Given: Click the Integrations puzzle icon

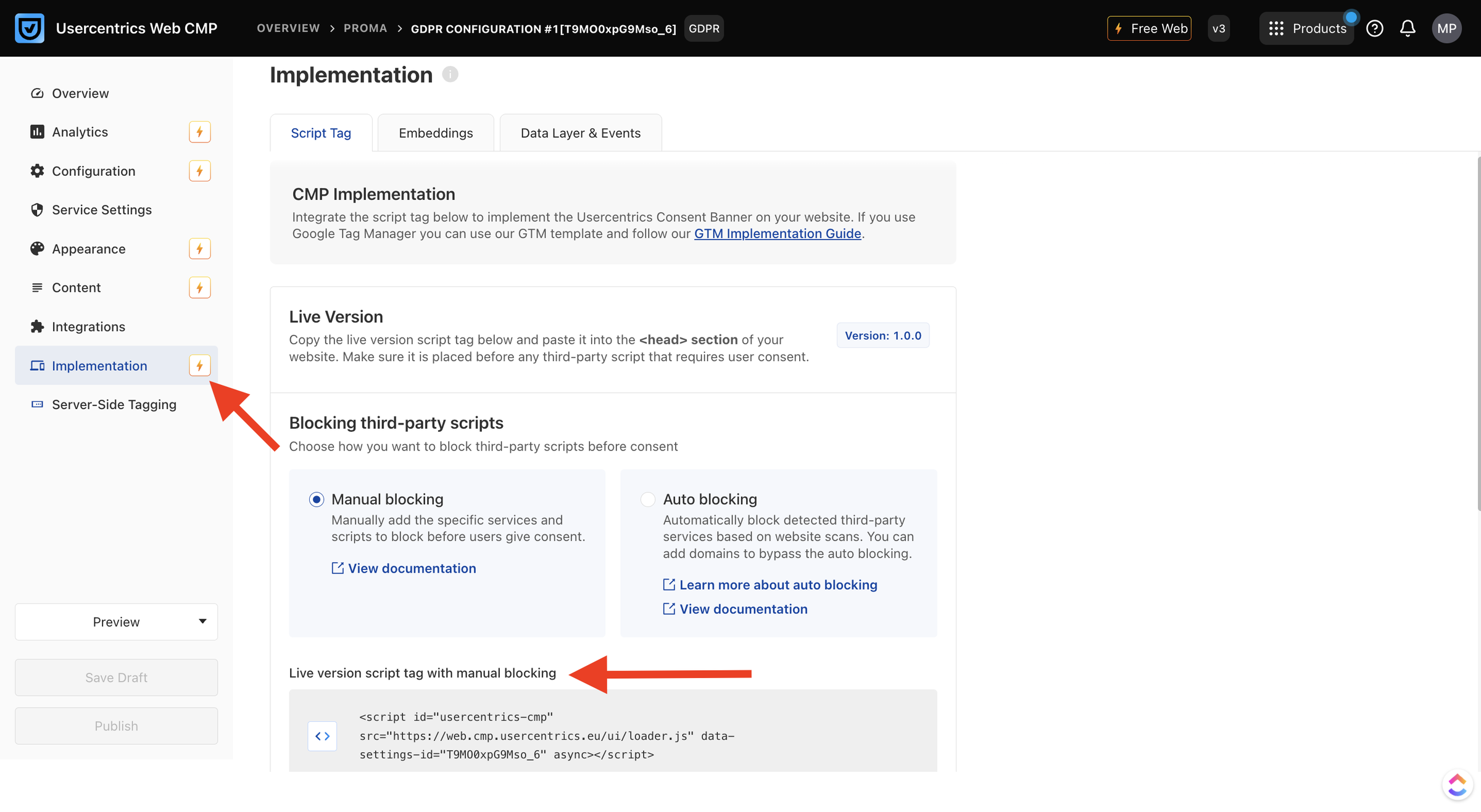Looking at the screenshot, I should [37, 326].
